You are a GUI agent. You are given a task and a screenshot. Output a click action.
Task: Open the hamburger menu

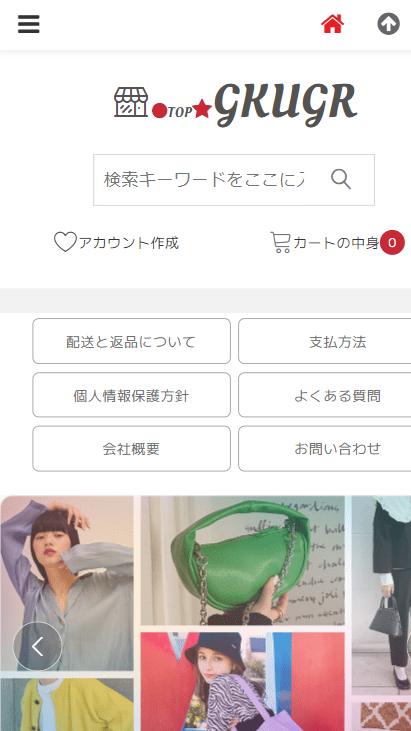pos(29,24)
